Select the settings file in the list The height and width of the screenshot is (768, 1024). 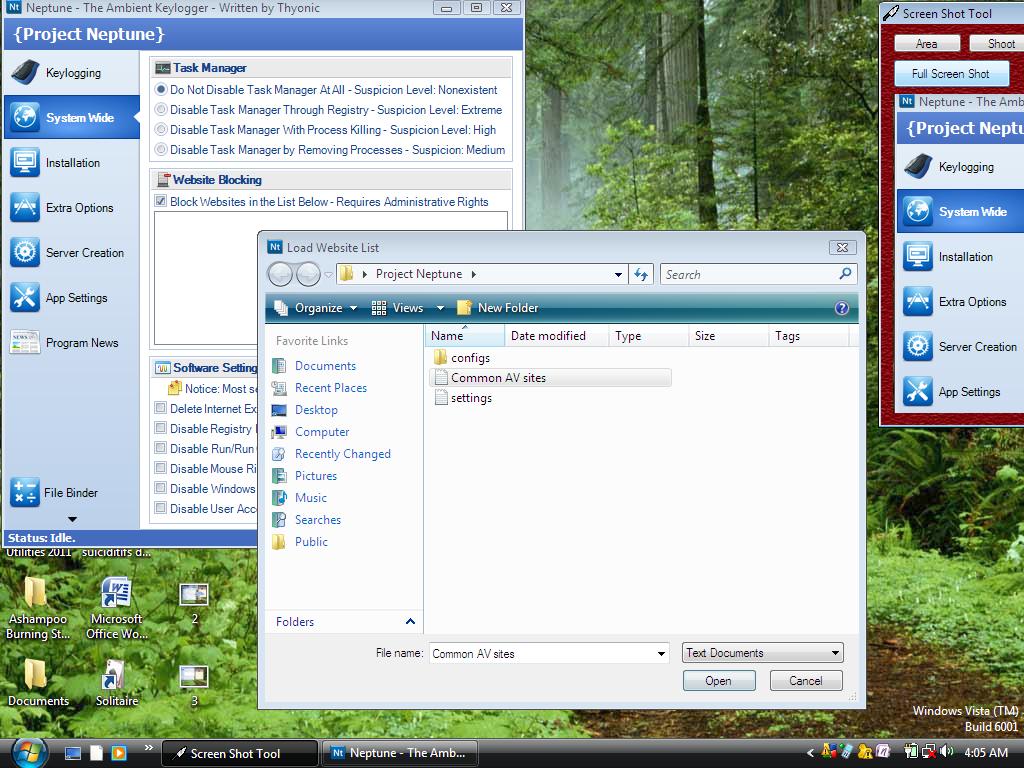click(463, 398)
